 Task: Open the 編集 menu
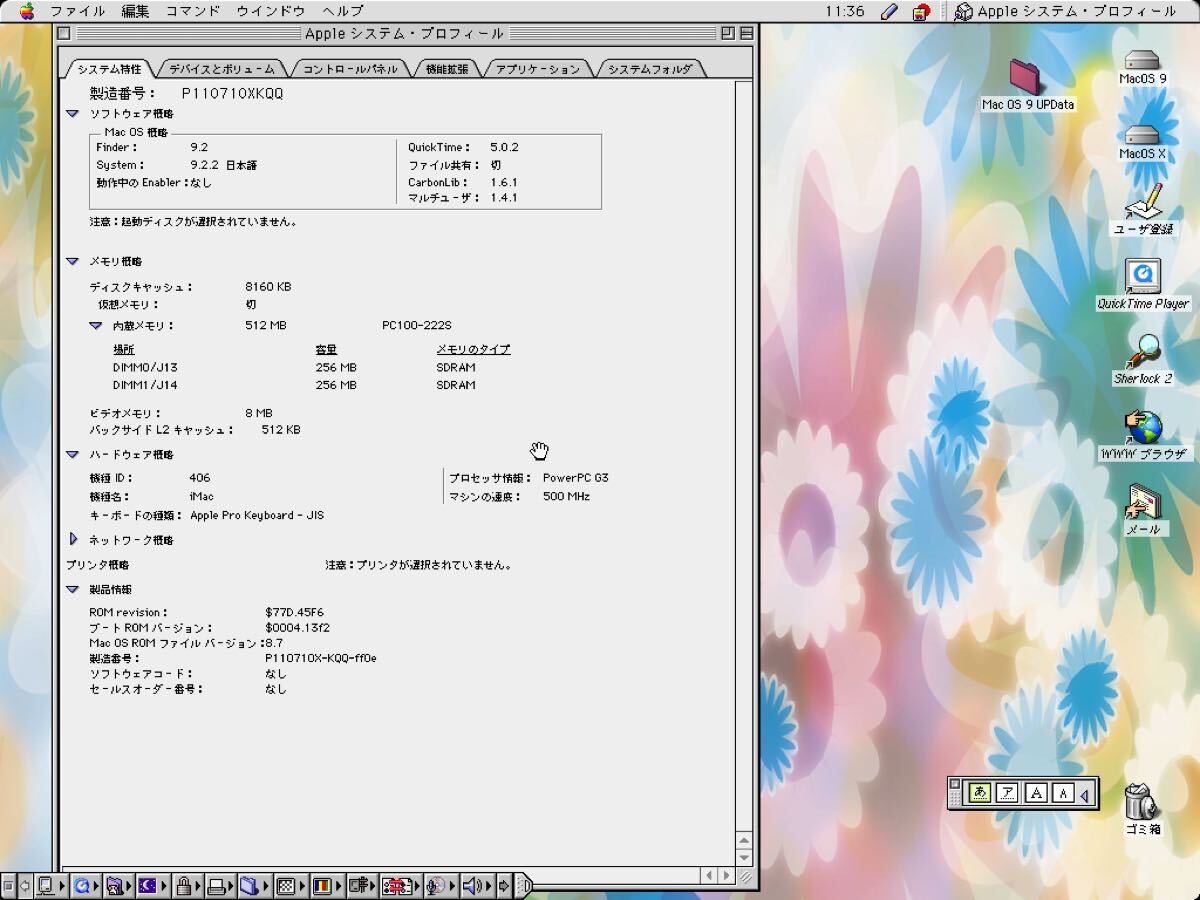136,11
